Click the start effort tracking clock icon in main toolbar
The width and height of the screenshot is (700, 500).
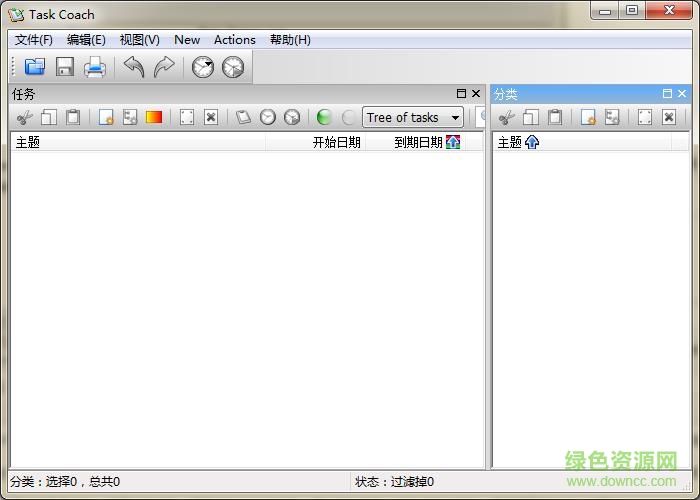click(x=203, y=67)
